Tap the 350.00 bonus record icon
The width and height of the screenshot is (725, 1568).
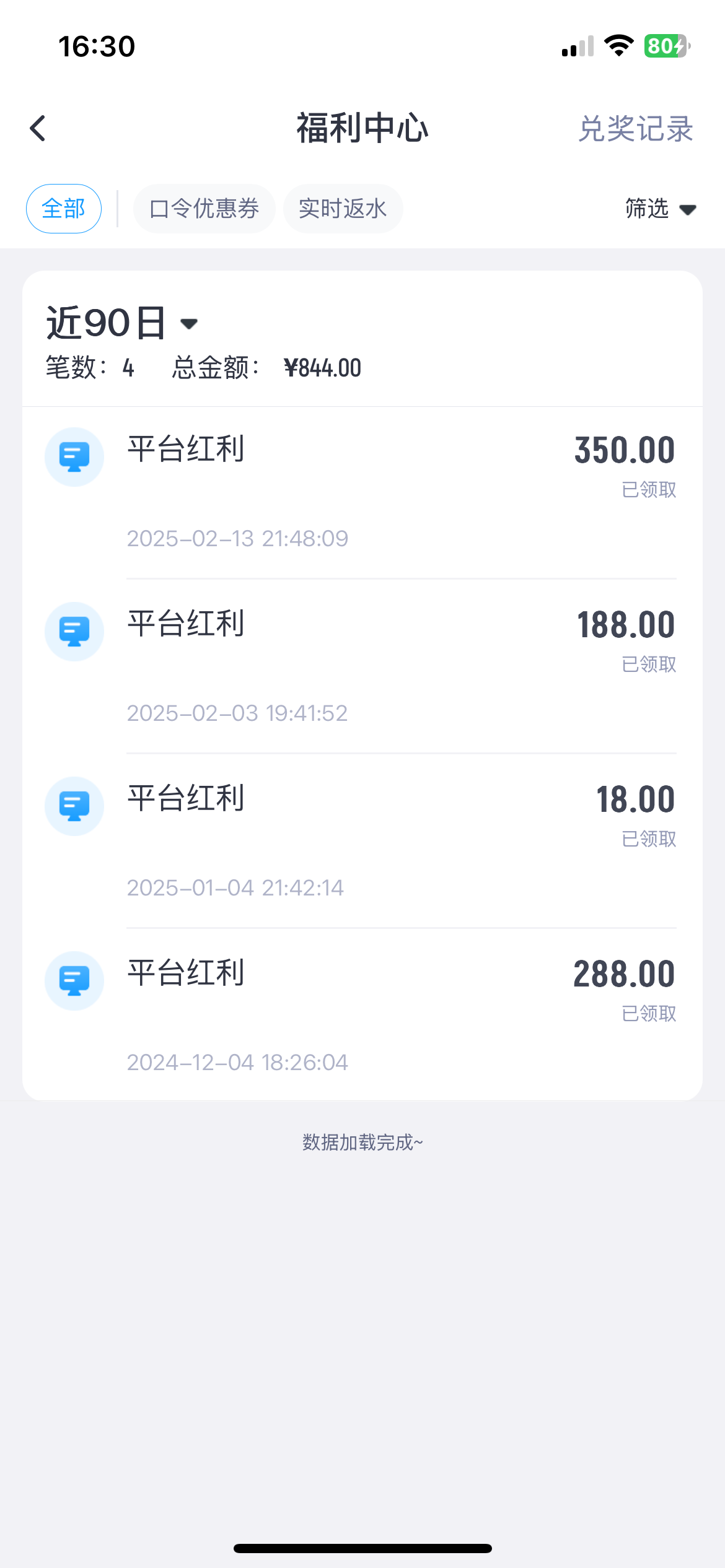(74, 457)
